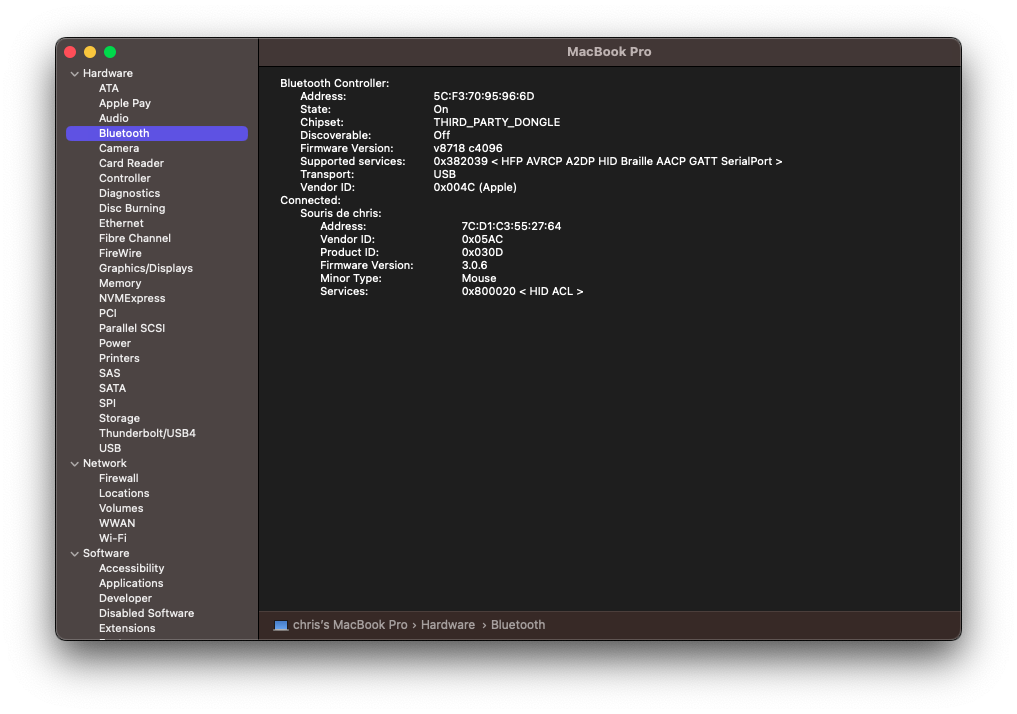Click the Supported services value line
The height and width of the screenshot is (714, 1017).
coord(608,161)
